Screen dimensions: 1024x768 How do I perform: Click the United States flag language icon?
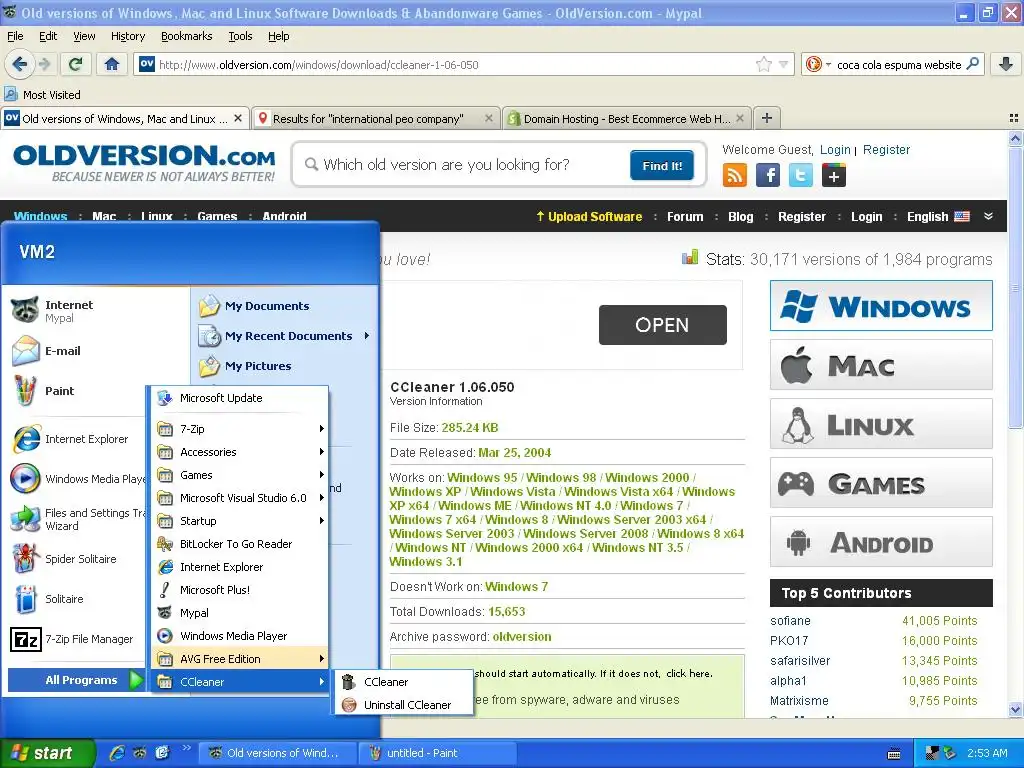pos(962,216)
